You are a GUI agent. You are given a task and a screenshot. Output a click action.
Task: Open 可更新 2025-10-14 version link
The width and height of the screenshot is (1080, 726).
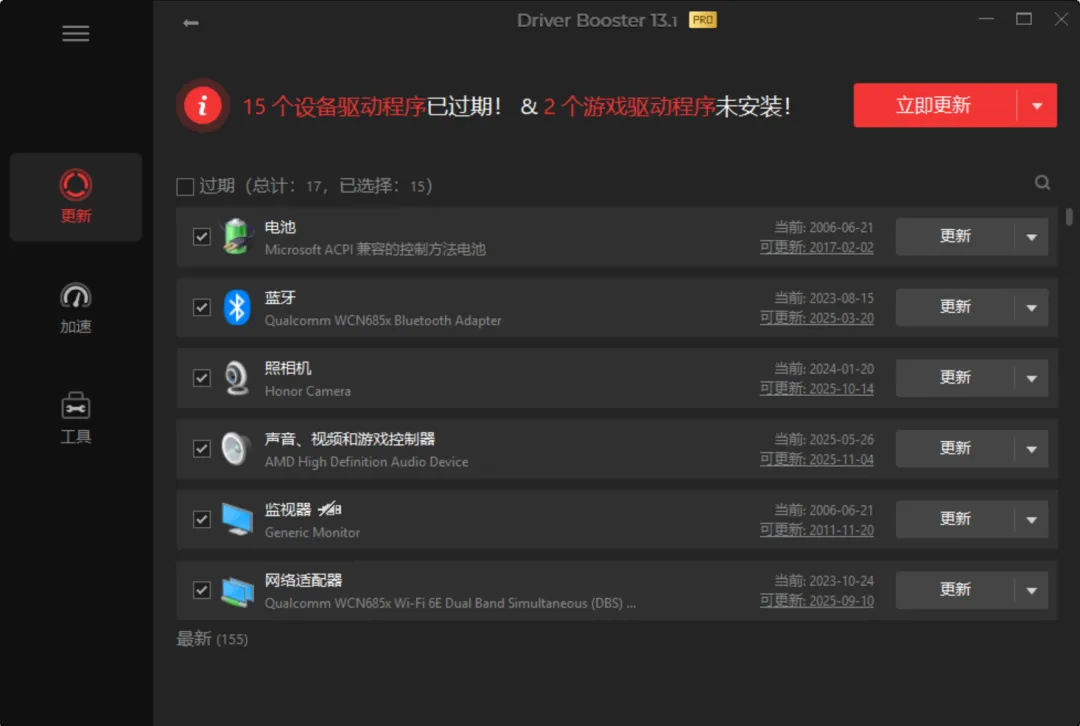coord(816,388)
